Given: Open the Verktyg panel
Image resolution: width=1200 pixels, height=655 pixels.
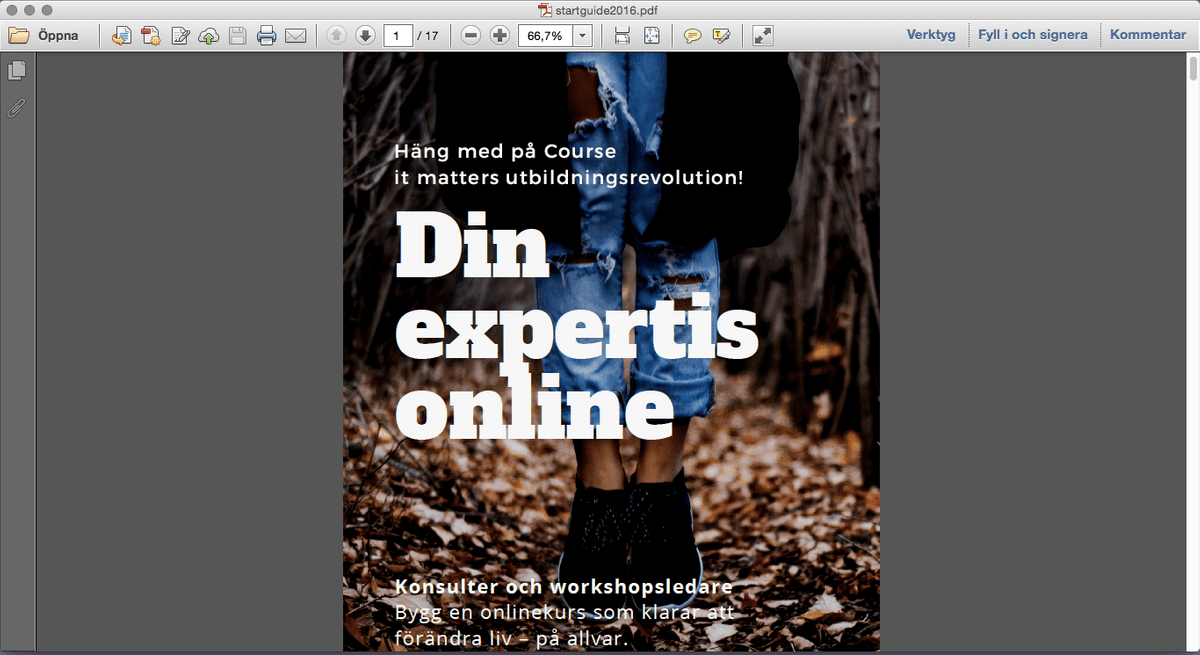Looking at the screenshot, I should pyautogui.click(x=931, y=35).
